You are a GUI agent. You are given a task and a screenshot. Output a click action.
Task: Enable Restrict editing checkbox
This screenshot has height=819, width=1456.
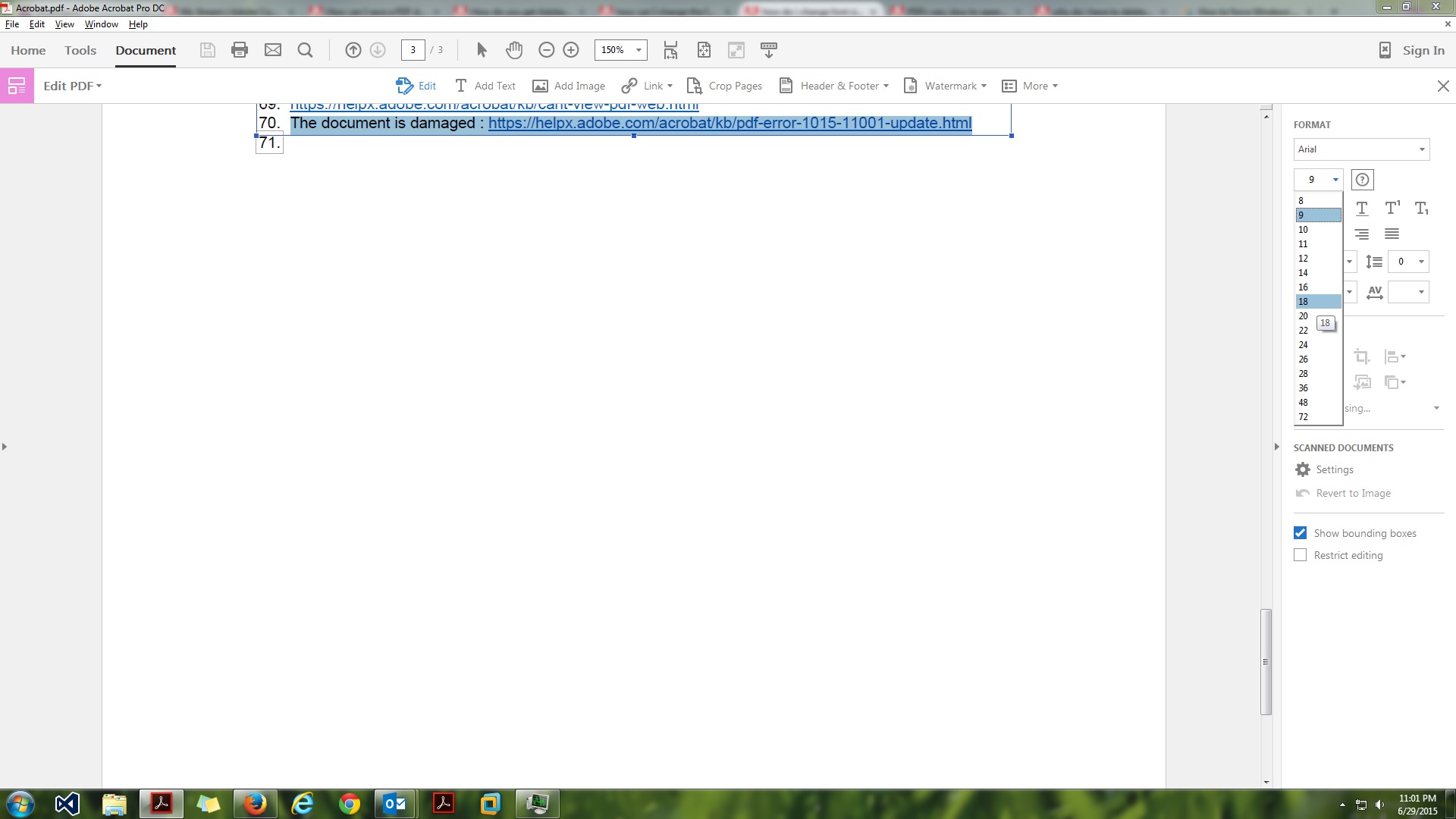[1300, 554]
